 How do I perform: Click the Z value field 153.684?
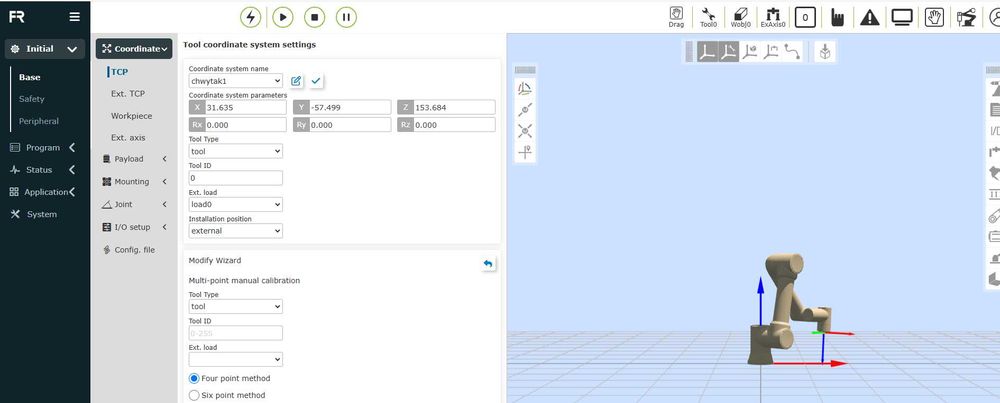pos(454,107)
